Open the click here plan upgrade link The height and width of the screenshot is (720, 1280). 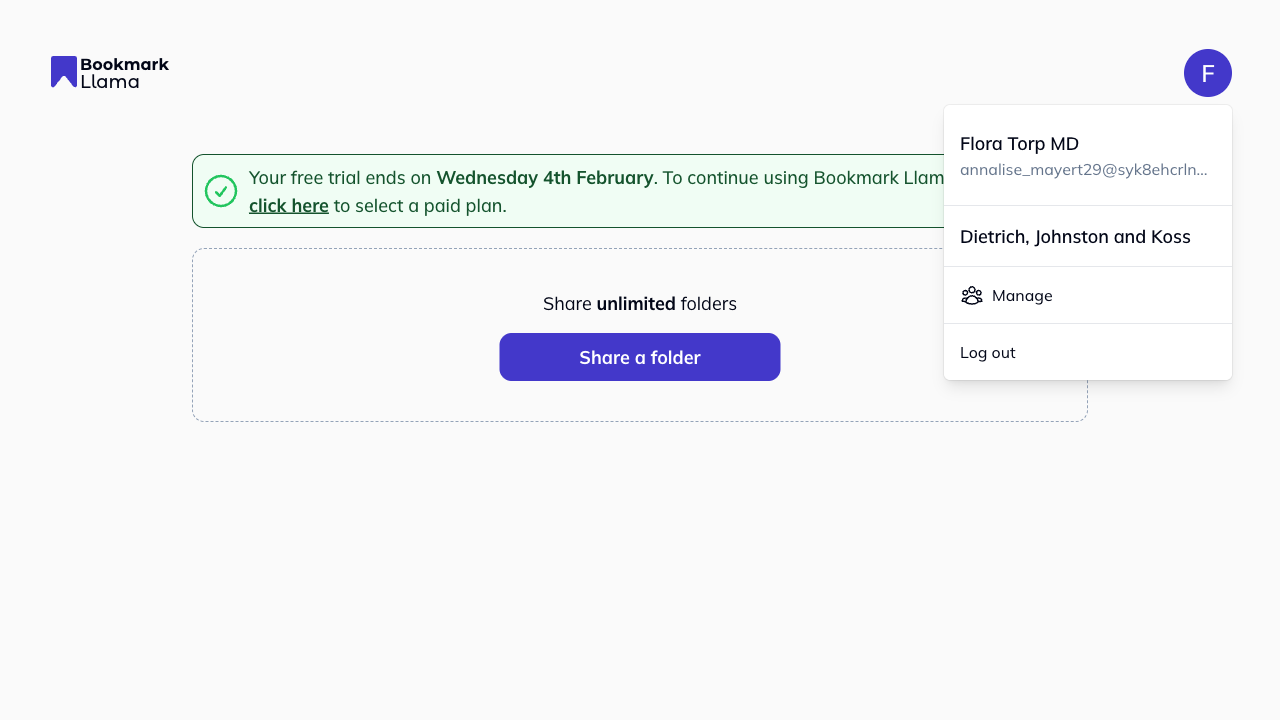click(x=288, y=205)
